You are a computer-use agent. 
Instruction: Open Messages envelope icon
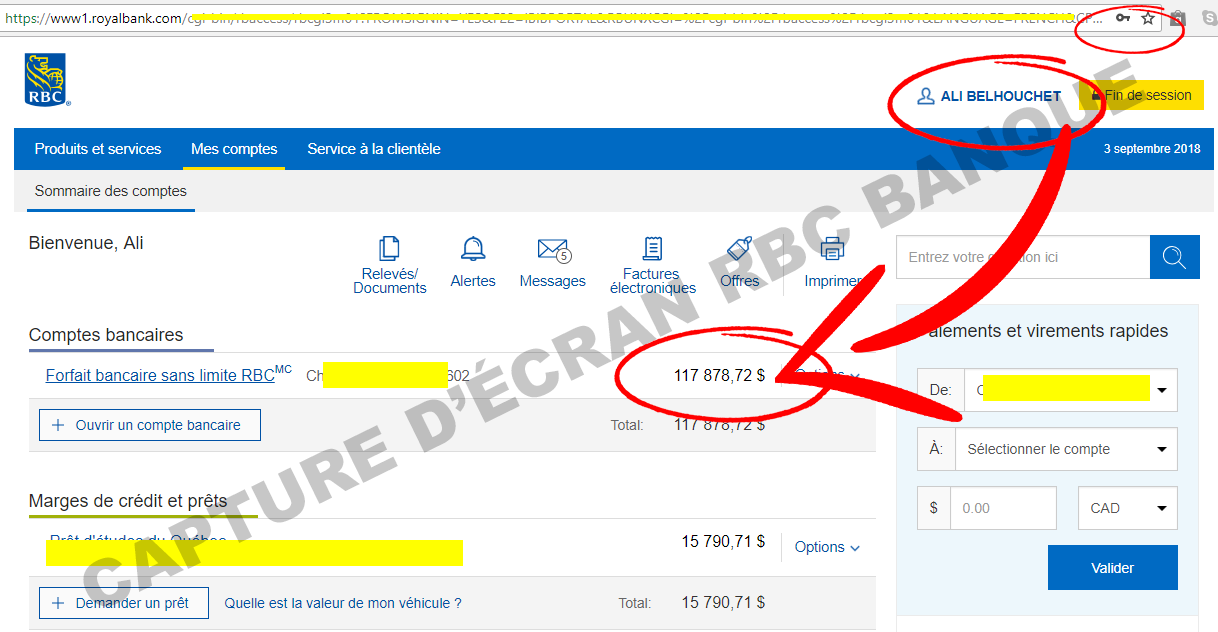point(553,250)
